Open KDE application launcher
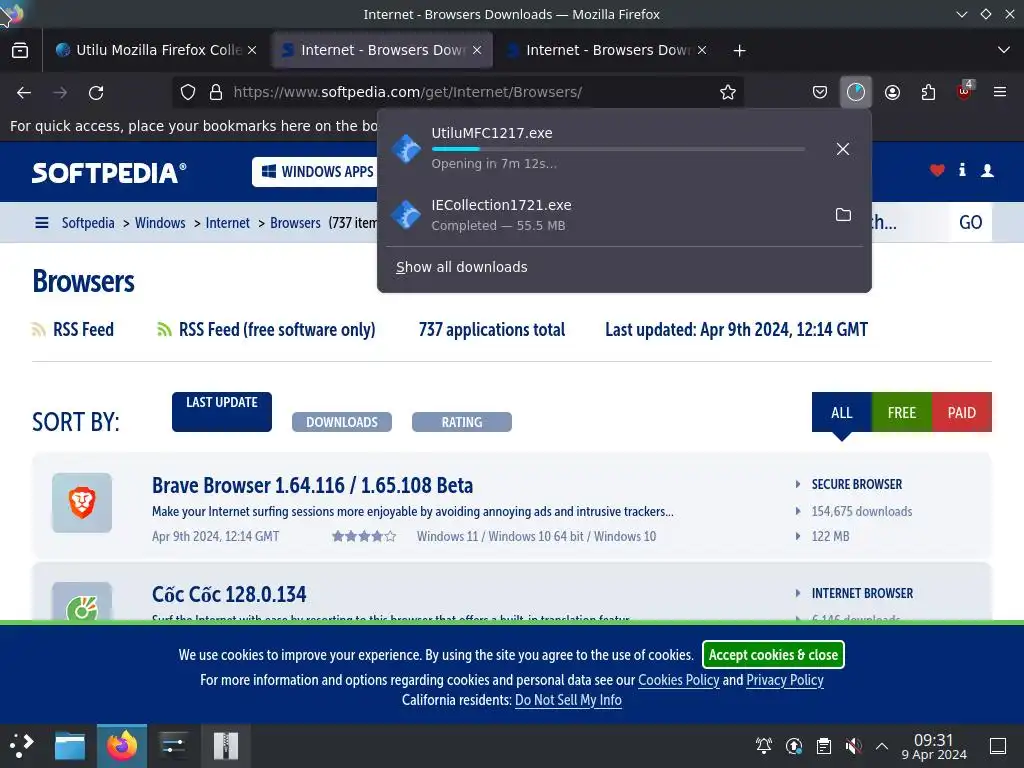The width and height of the screenshot is (1024, 768). coord(21,746)
